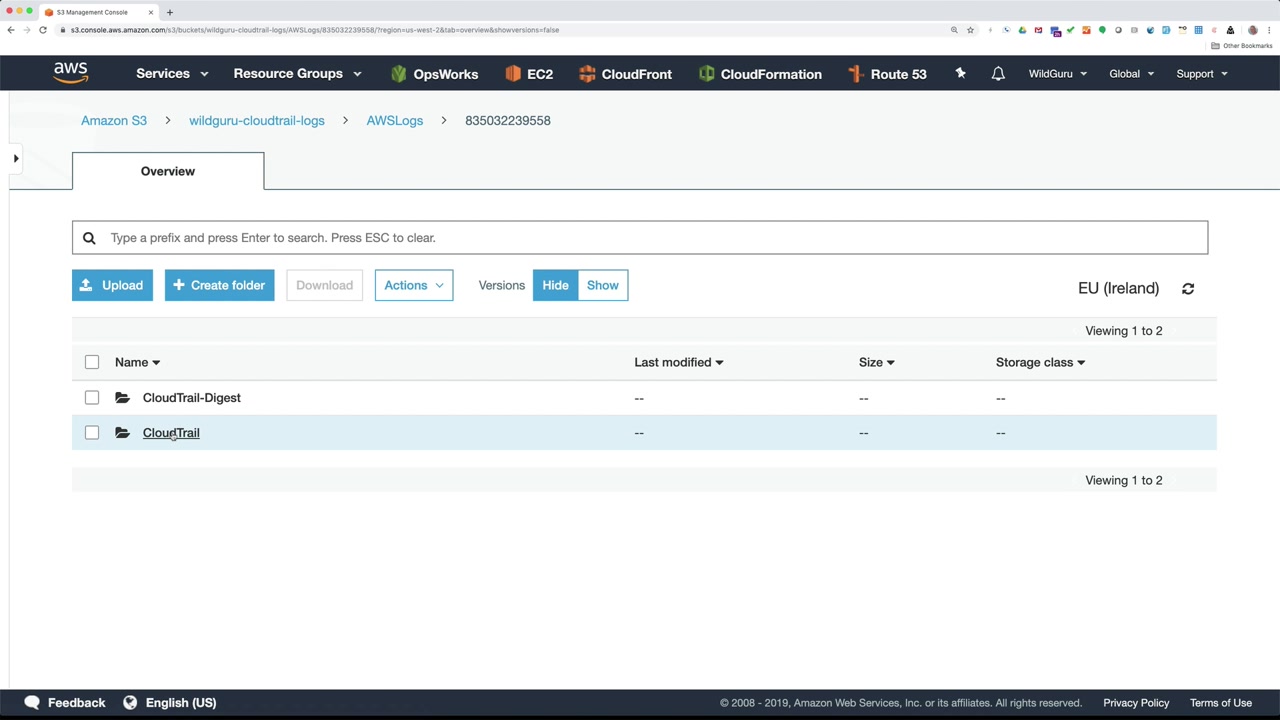Open the Route 53 shortcut icon
The height and width of the screenshot is (720, 1280).
pos(855,74)
